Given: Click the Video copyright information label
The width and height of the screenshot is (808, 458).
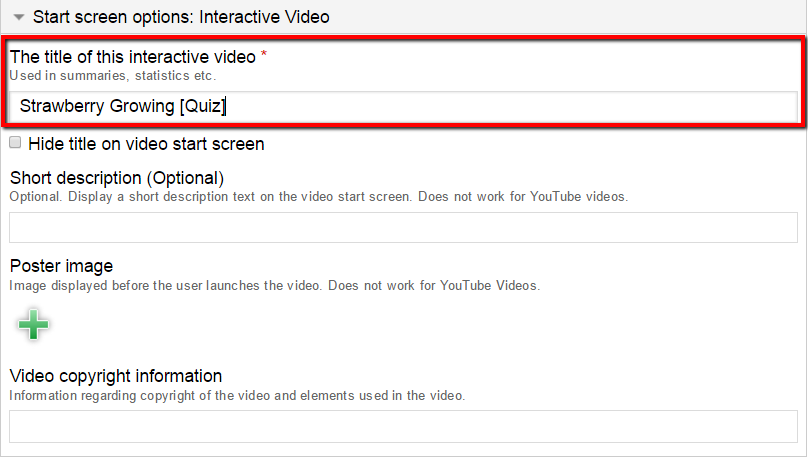Looking at the screenshot, I should 116,376.
